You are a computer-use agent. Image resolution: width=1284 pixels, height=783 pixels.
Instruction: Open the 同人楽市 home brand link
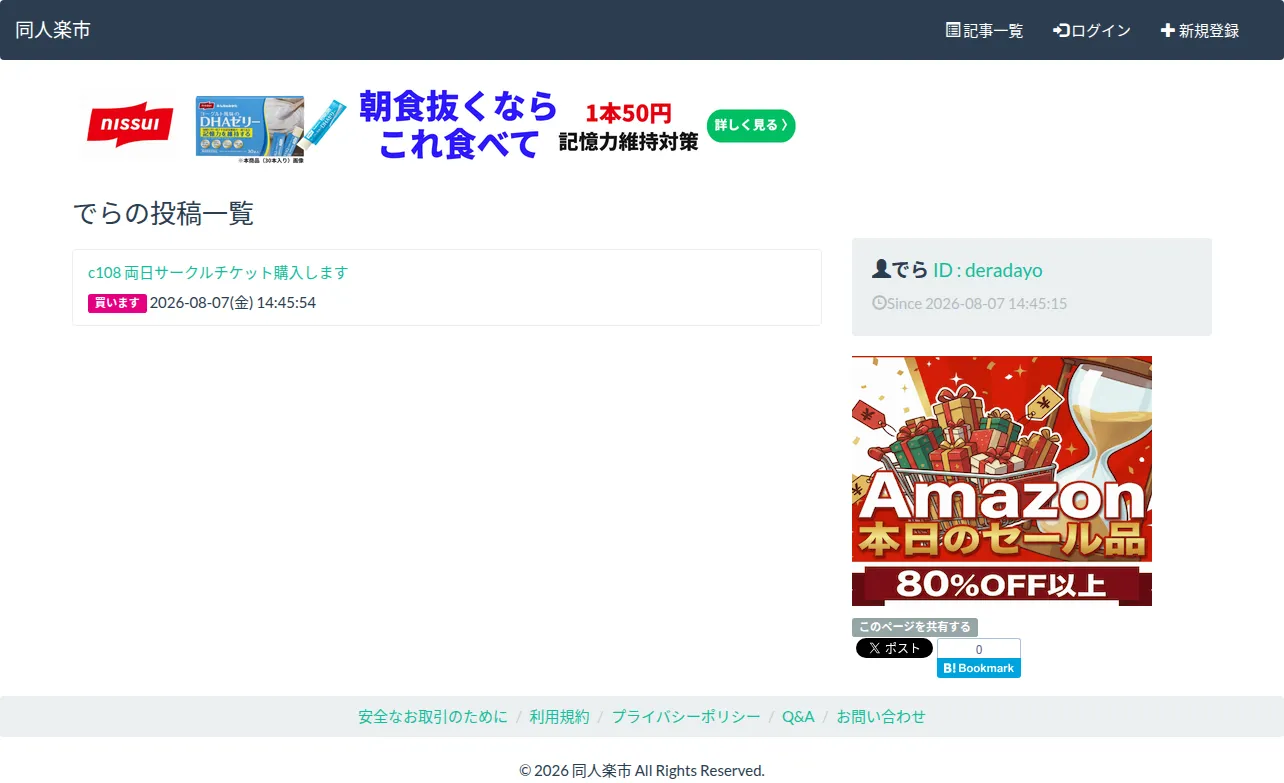(x=53, y=30)
